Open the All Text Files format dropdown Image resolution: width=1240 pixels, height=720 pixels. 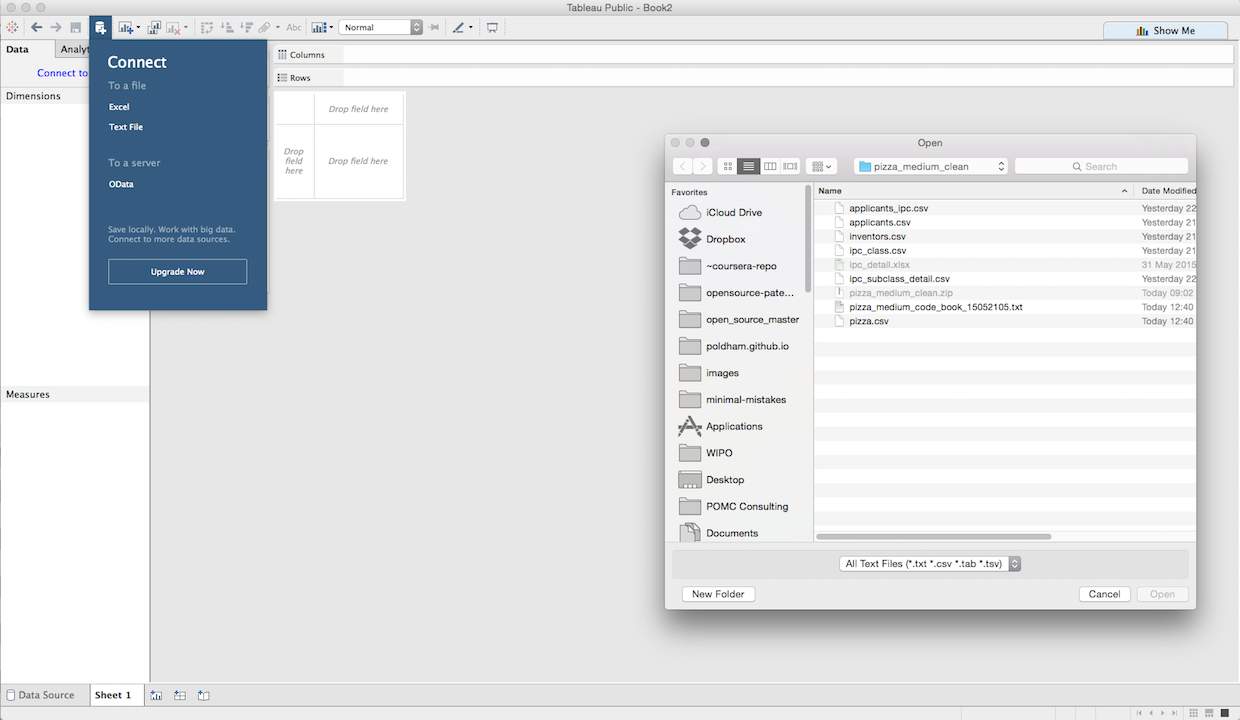(x=930, y=564)
